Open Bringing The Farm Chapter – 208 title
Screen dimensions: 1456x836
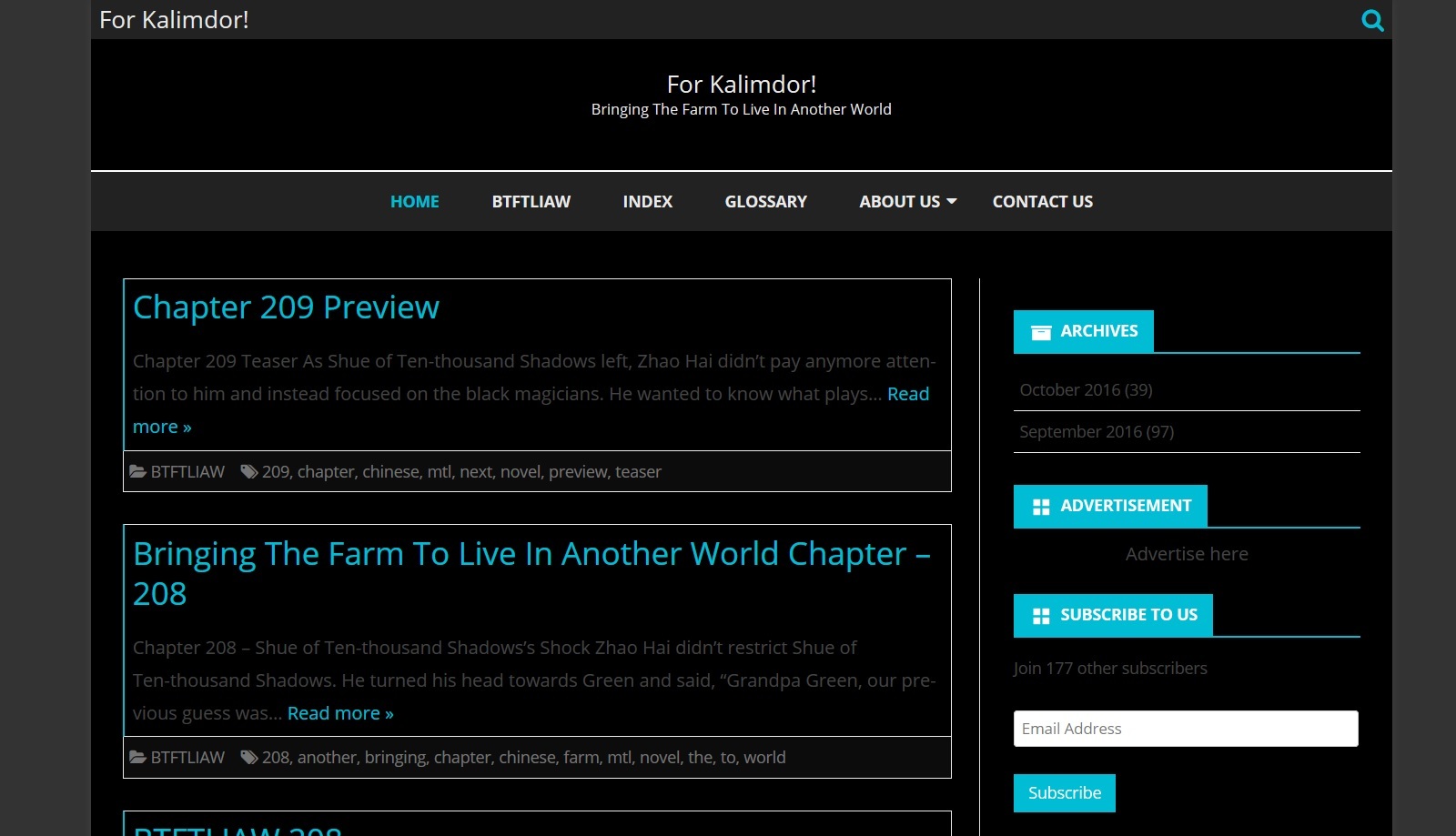[532, 573]
